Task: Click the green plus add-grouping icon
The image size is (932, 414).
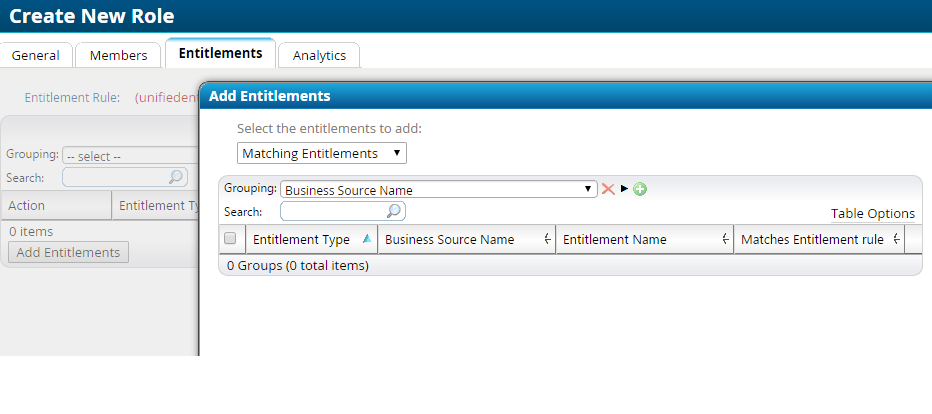Action: click(x=640, y=189)
